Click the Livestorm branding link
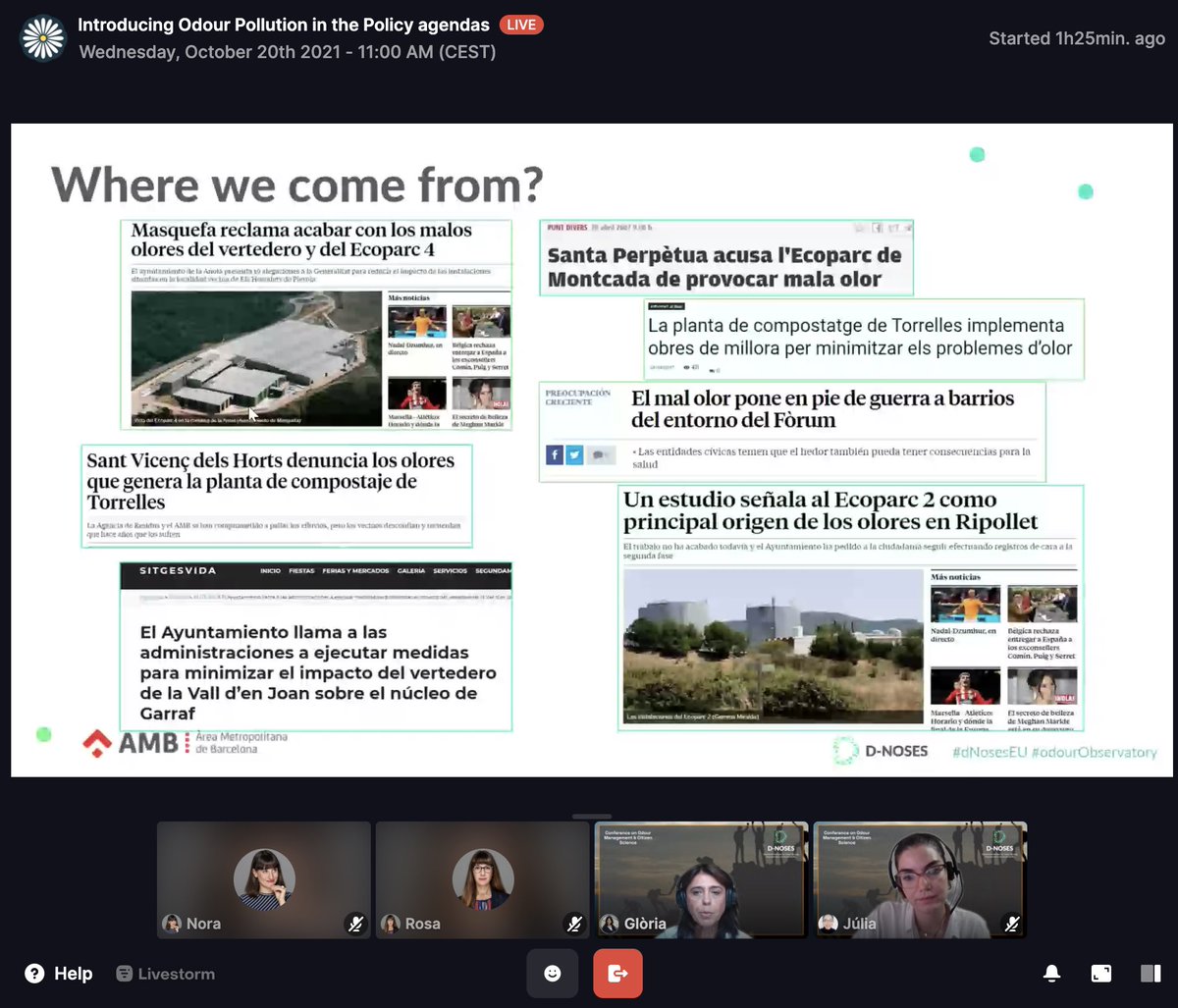Viewport: 1178px width, 1008px height. [x=165, y=974]
